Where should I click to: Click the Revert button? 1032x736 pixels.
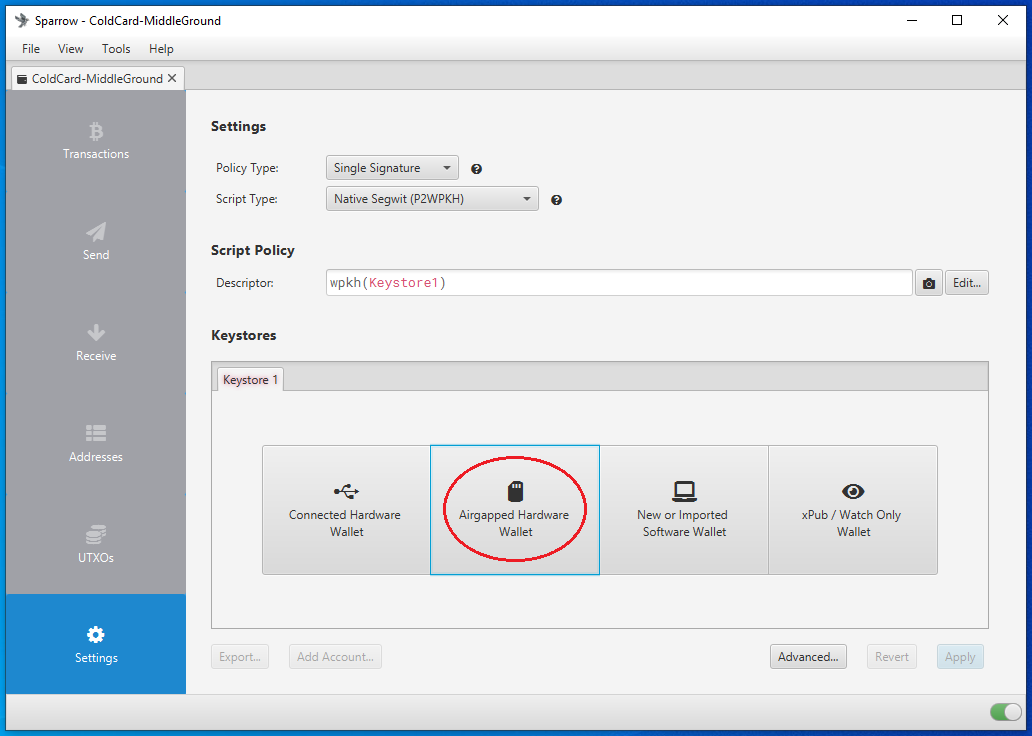coord(892,657)
